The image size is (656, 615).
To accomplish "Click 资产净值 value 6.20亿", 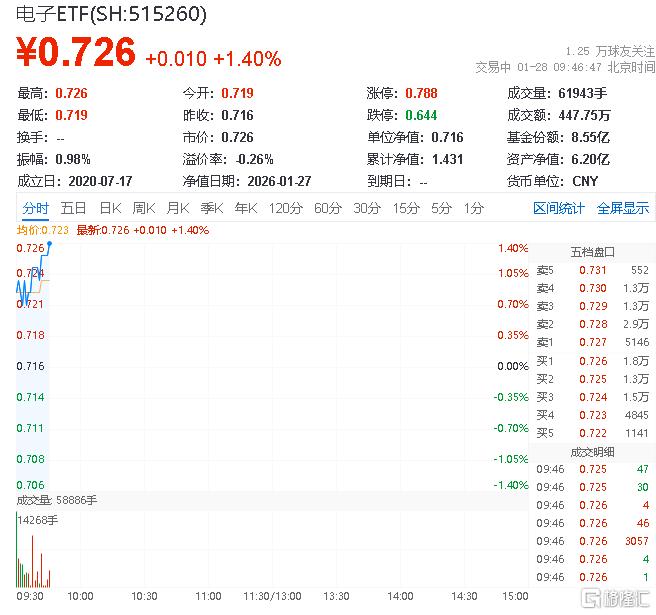I will click(x=590, y=159).
